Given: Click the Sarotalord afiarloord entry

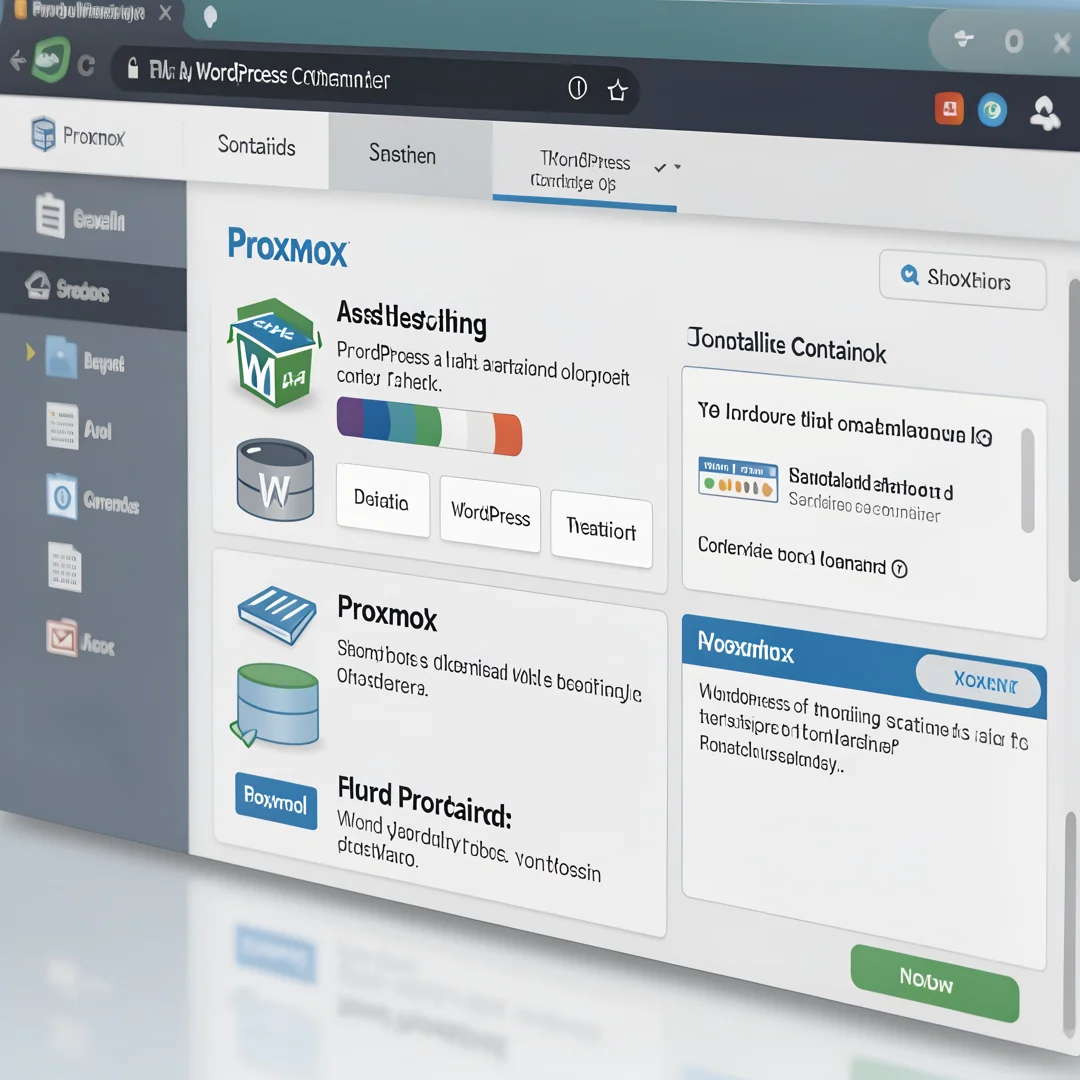Looking at the screenshot, I should (871, 484).
